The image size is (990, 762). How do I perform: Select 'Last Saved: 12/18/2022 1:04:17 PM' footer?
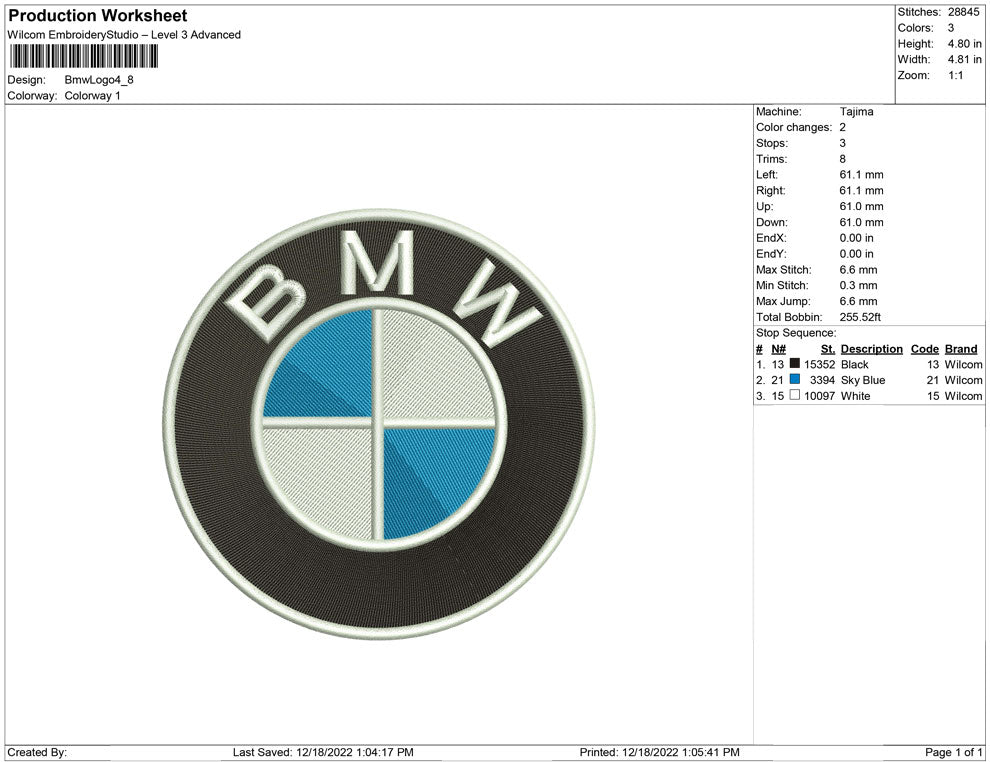[x=323, y=752]
